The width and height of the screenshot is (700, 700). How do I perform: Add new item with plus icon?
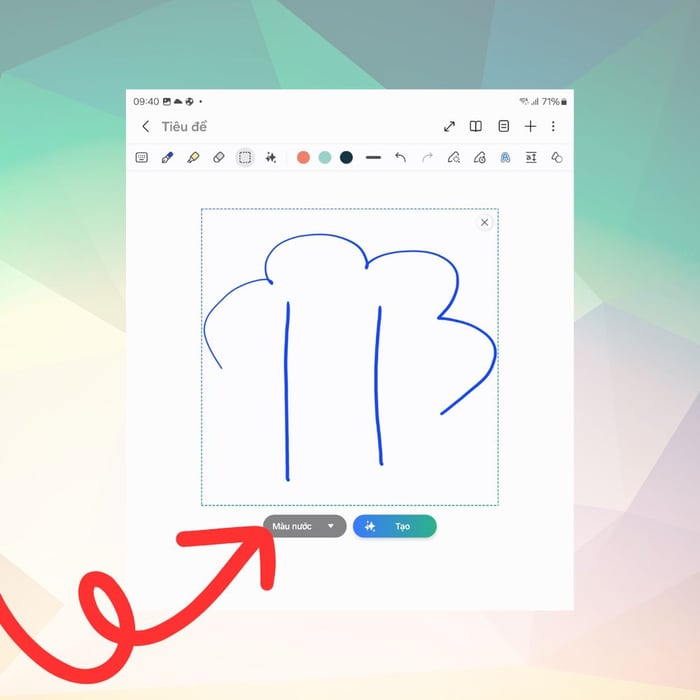pos(530,126)
